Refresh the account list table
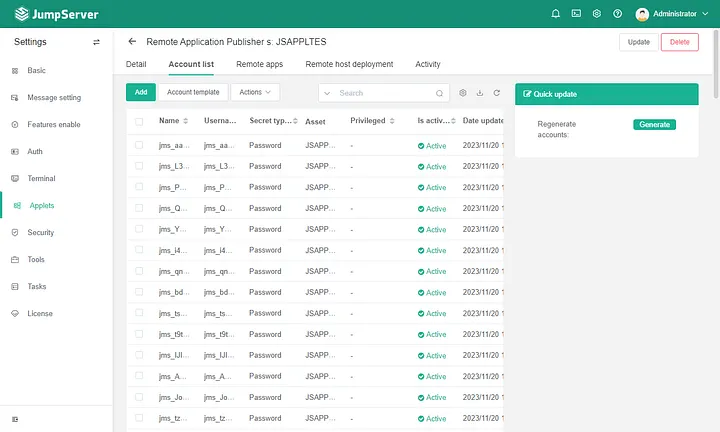 497,93
